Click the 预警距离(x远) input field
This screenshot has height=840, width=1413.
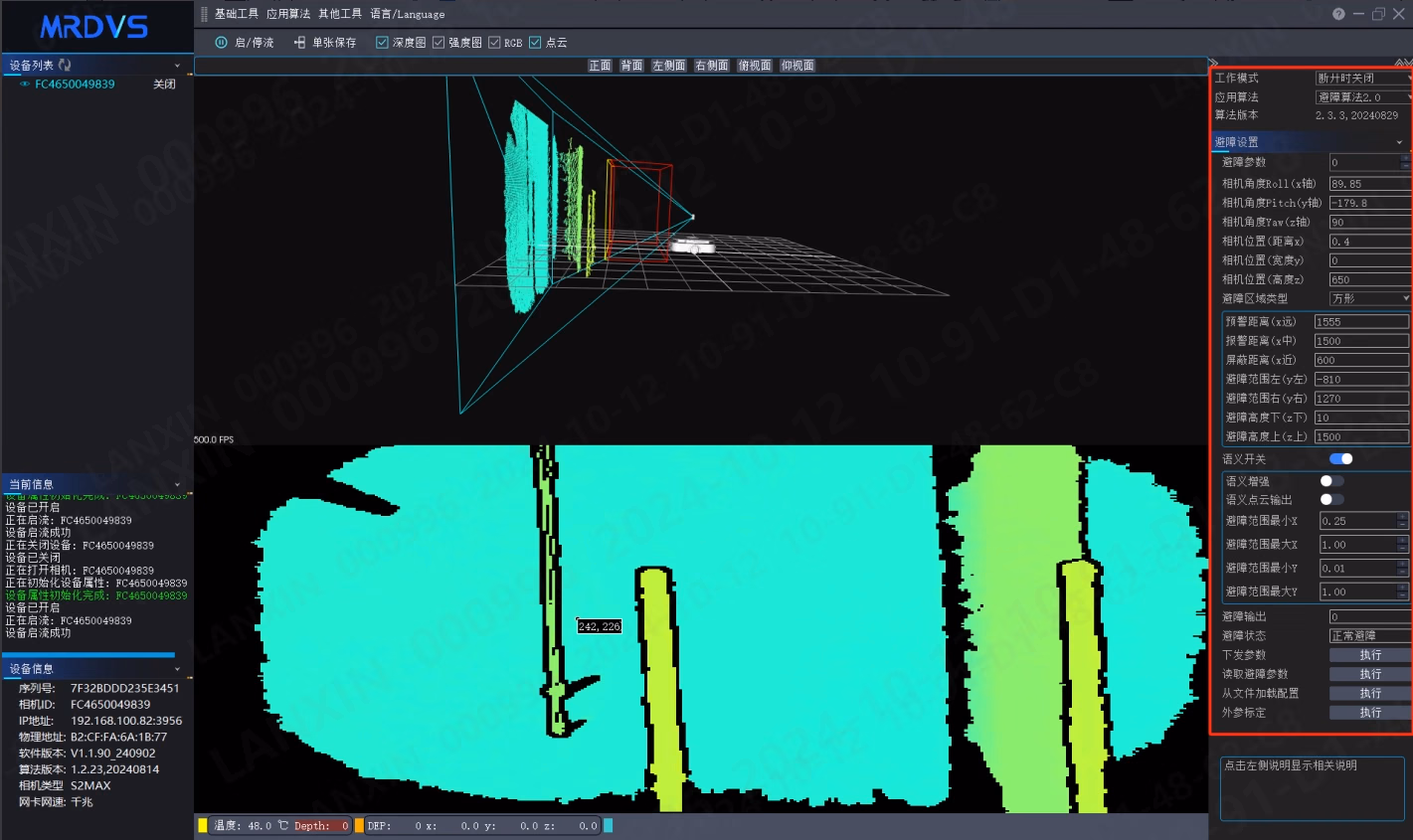(1361, 322)
